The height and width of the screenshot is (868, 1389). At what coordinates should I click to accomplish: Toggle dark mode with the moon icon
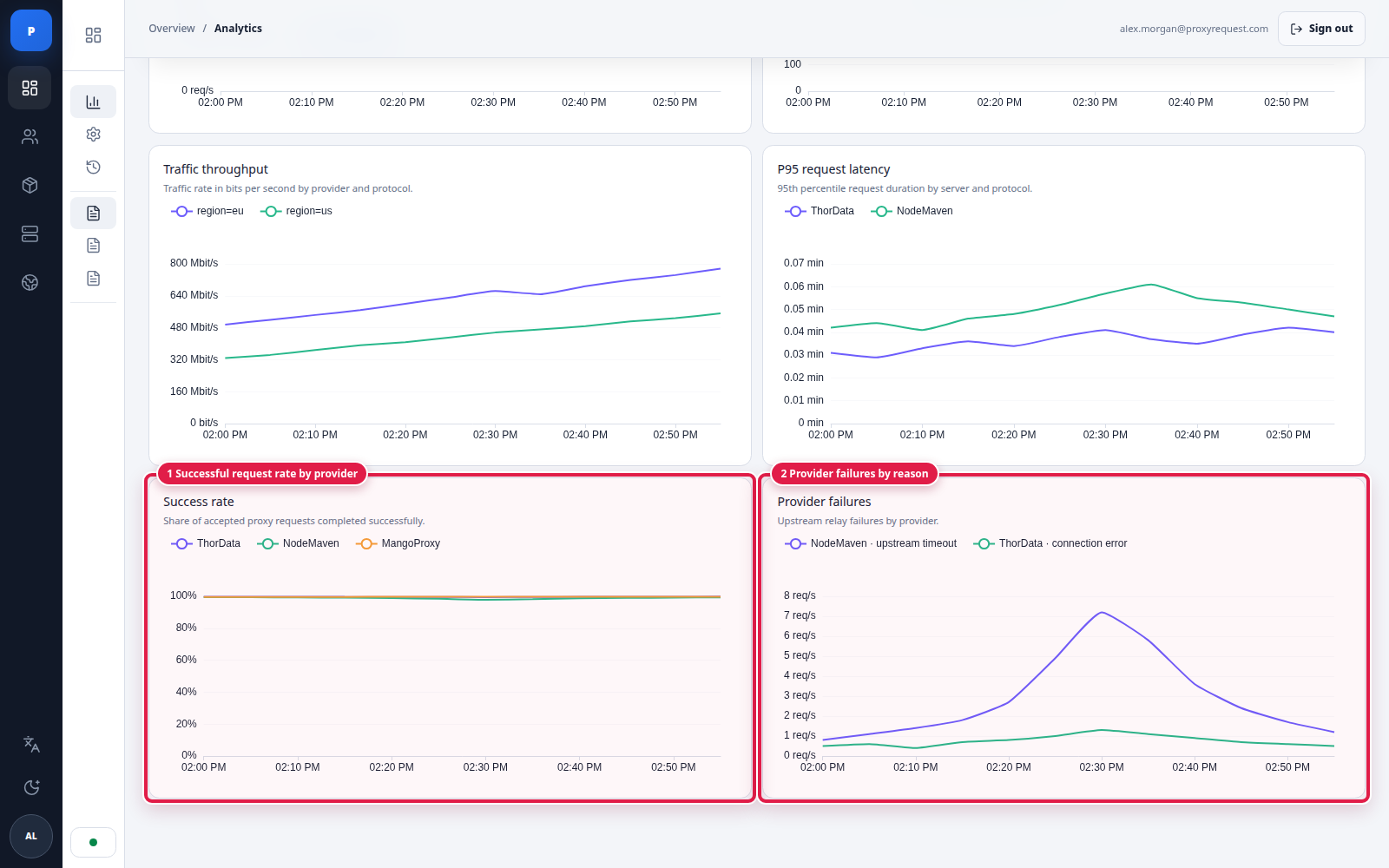click(x=31, y=787)
